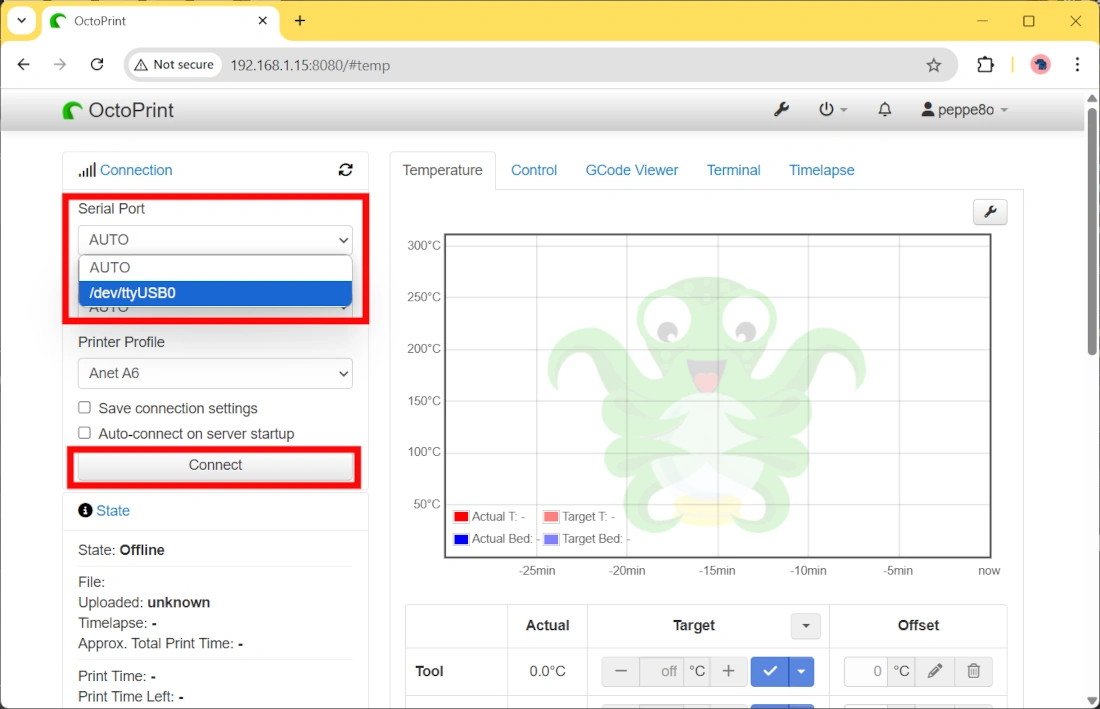Select AUTO in the serial port list
The width and height of the screenshot is (1100, 709).
pyautogui.click(x=215, y=267)
